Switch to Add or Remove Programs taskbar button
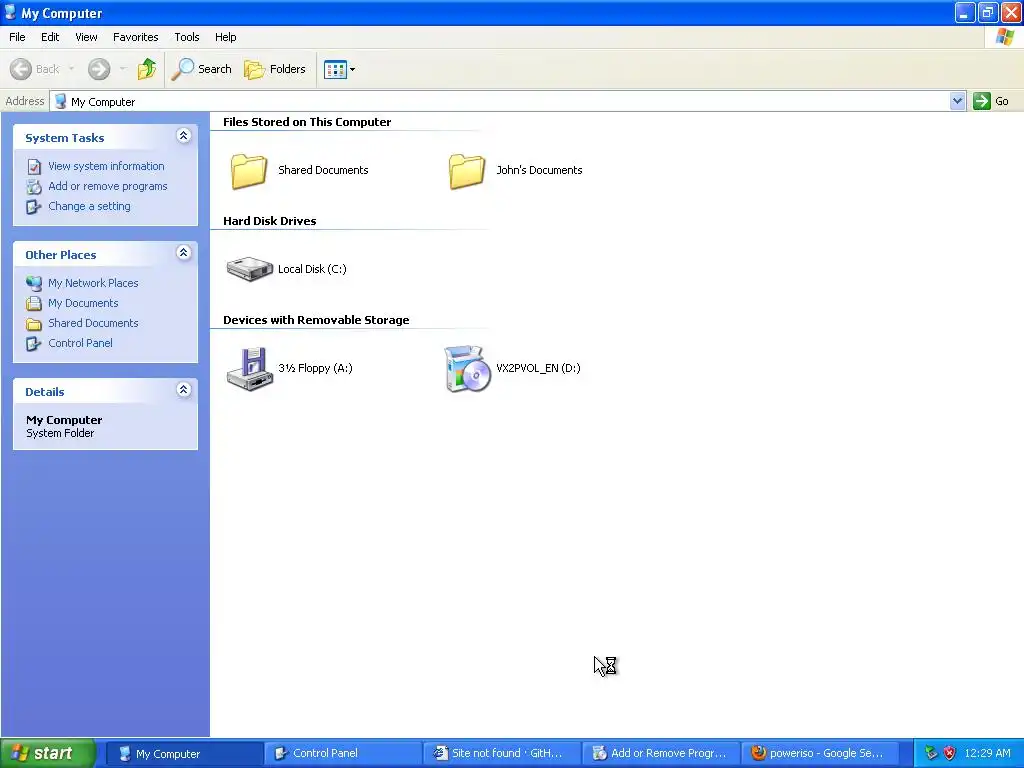Screen dimensions: 1024x768 (661, 754)
